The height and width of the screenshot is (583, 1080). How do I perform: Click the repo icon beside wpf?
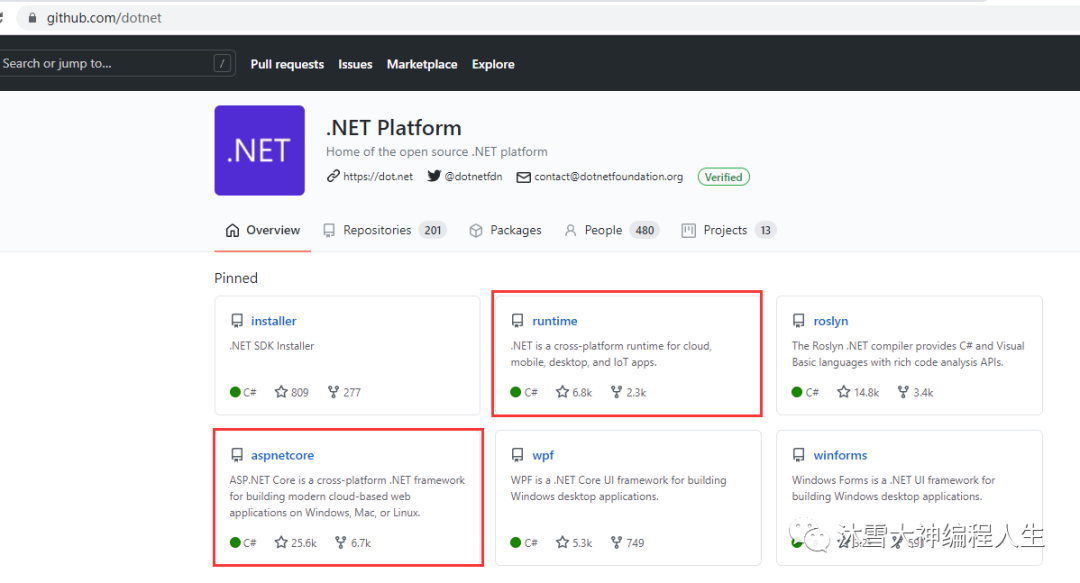click(x=517, y=456)
